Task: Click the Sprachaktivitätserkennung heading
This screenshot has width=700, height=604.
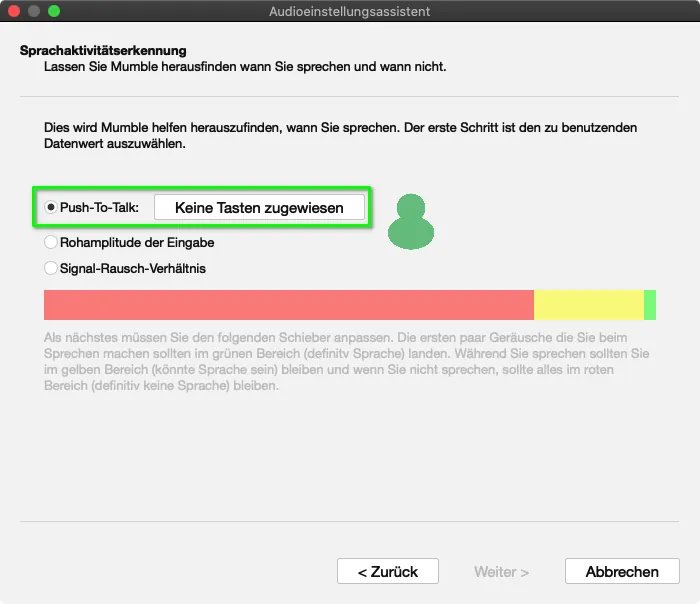Action: pos(103,50)
